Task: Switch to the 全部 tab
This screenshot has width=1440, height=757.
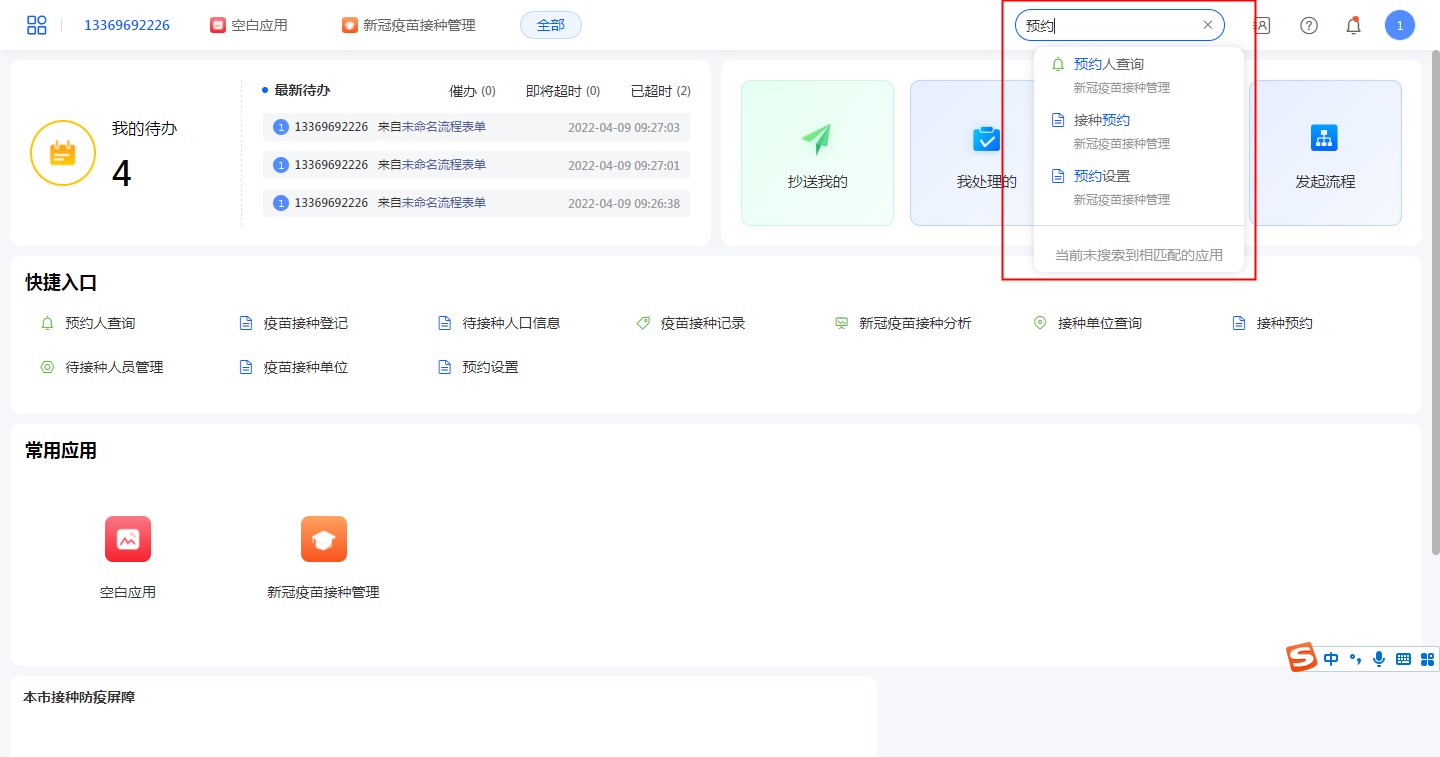Action: pyautogui.click(x=550, y=25)
